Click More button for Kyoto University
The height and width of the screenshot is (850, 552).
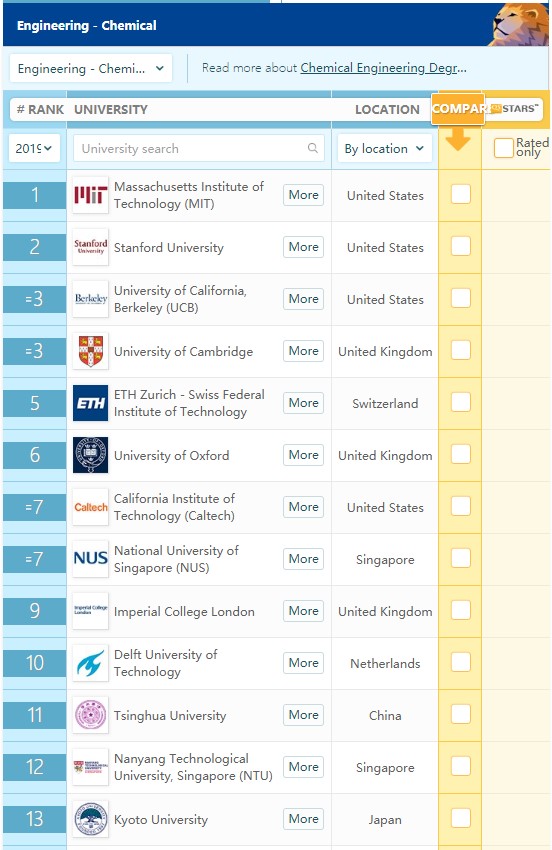coord(303,819)
